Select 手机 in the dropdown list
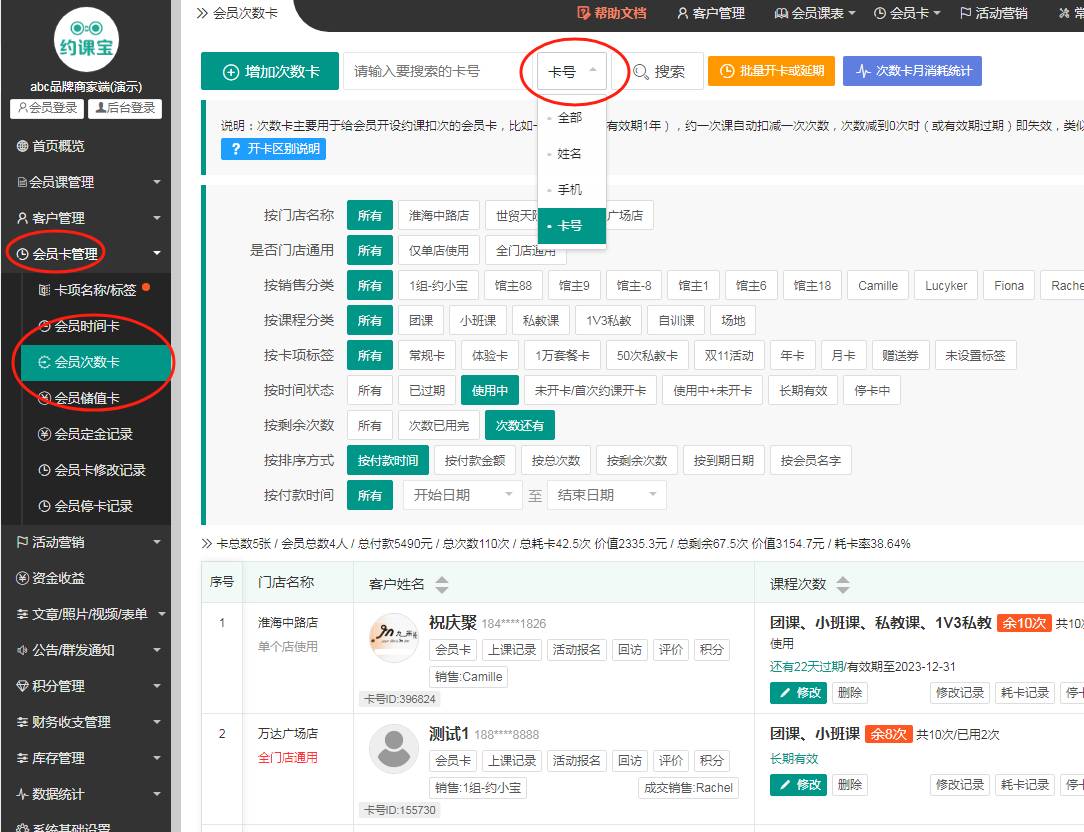Viewport: 1084px width, 832px height. [x=572, y=189]
